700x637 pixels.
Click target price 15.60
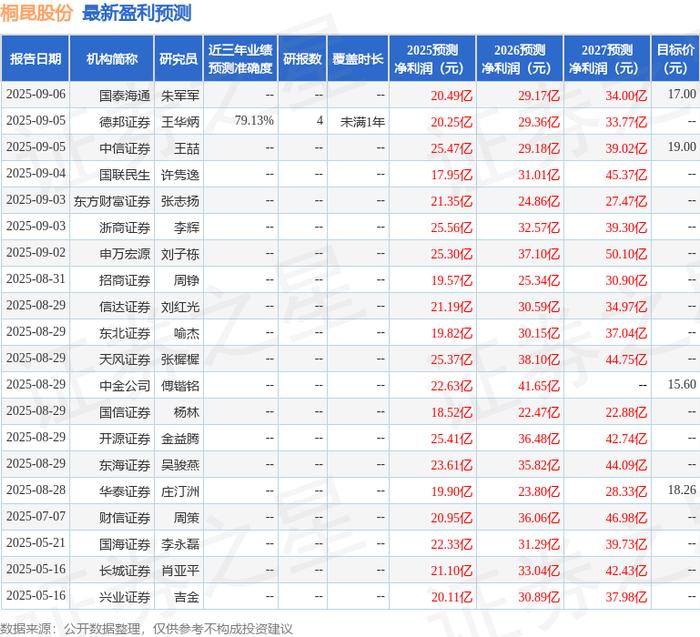tap(682, 384)
